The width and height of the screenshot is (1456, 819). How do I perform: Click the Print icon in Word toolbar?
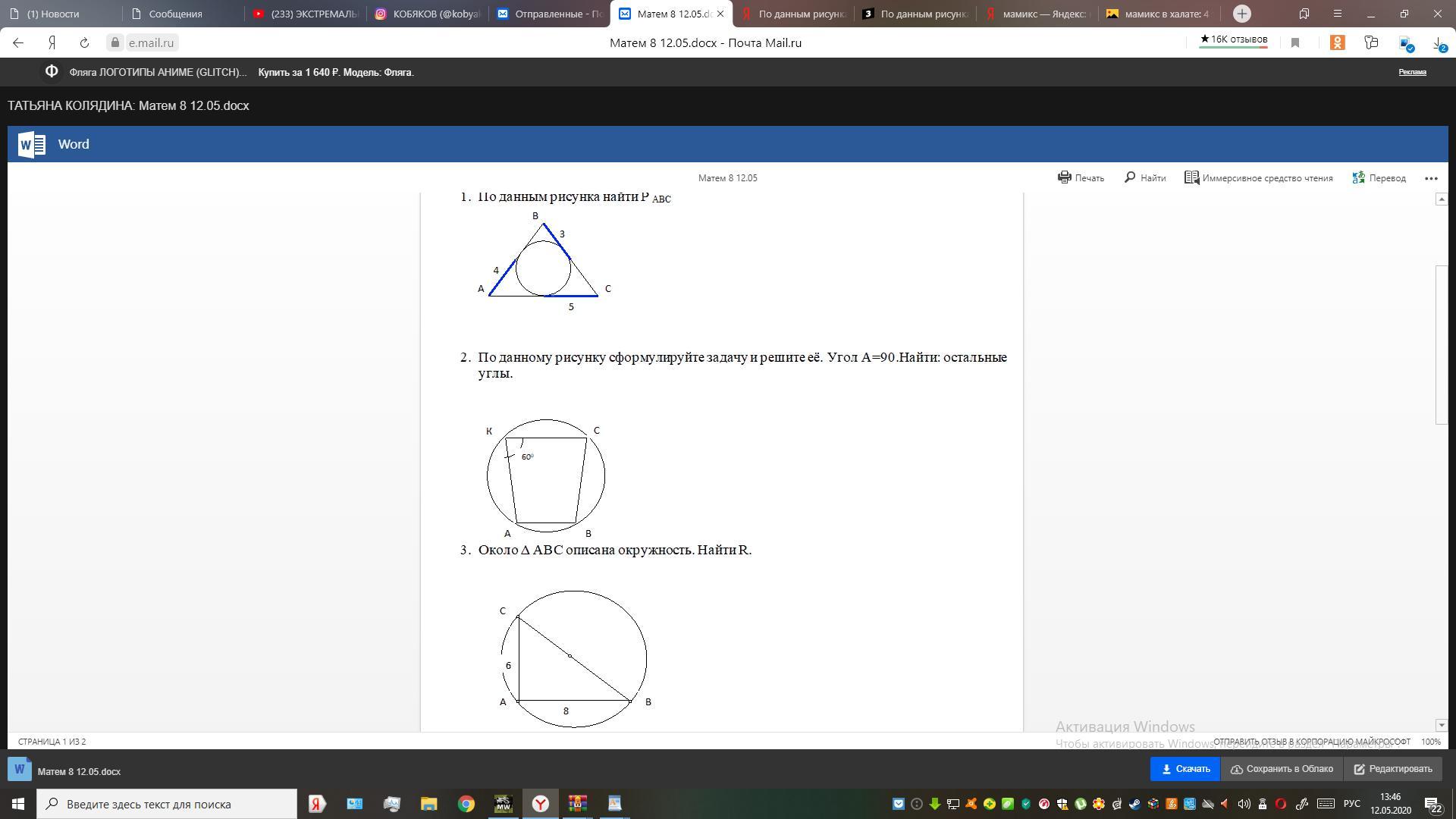[1065, 177]
